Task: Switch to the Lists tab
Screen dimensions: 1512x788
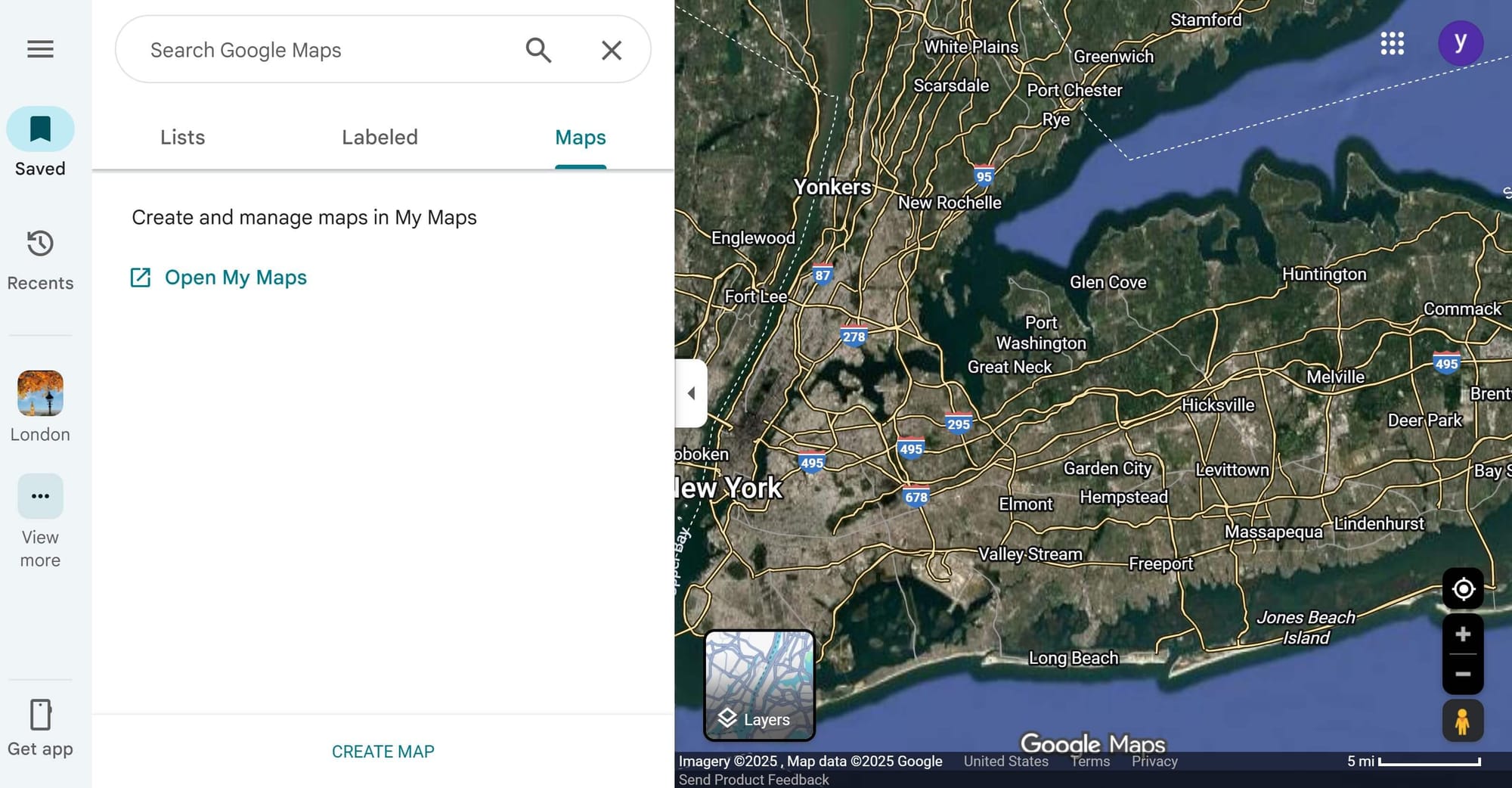Action: [182, 138]
